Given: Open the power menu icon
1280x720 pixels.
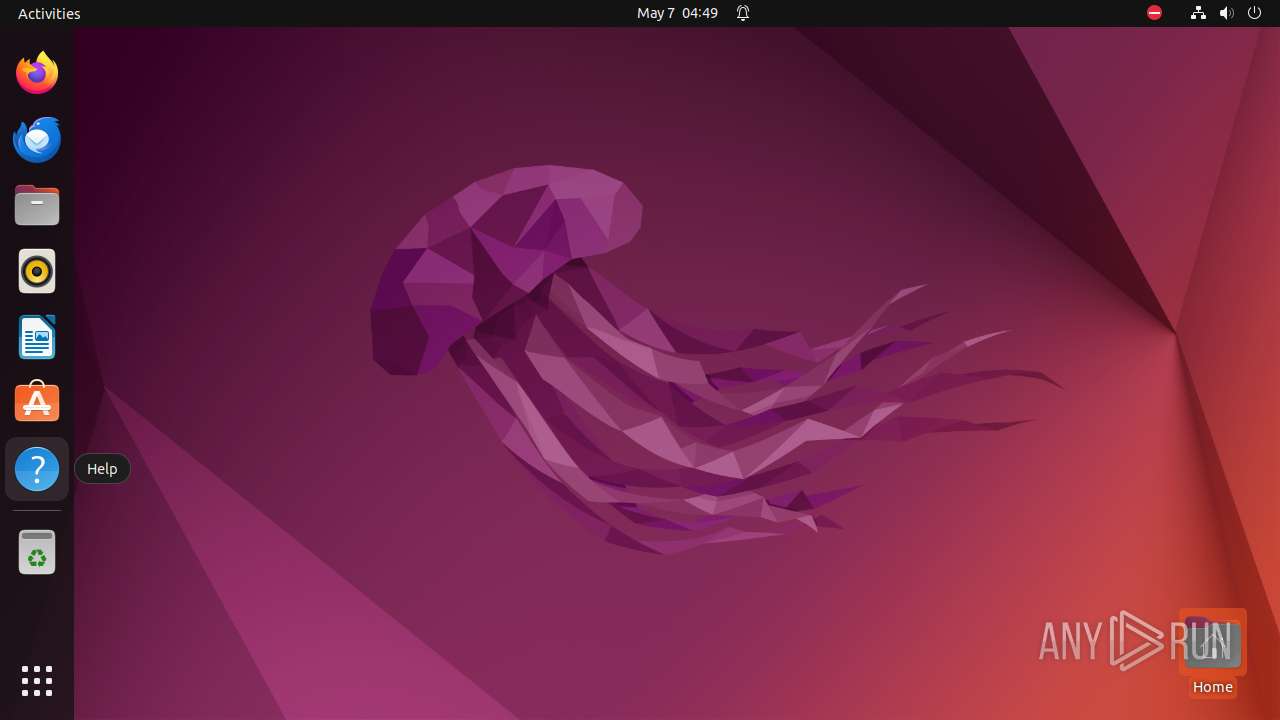Looking at the screenshot, I should coord(1255,13).
